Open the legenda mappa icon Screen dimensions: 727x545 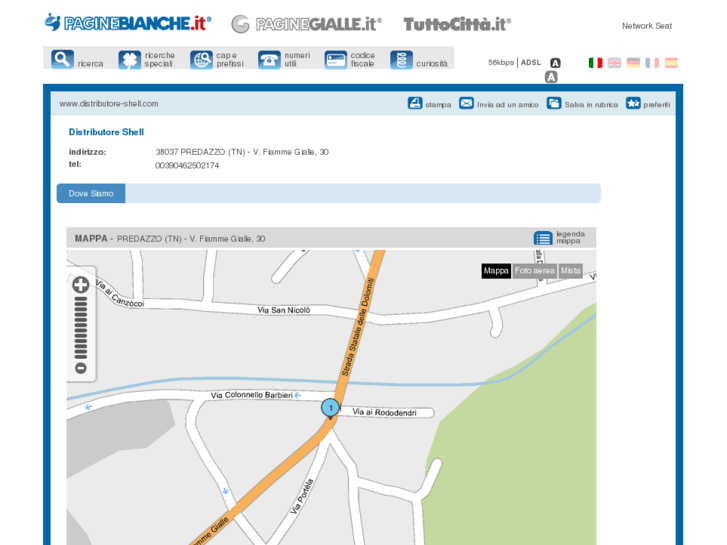click(542, 238)
